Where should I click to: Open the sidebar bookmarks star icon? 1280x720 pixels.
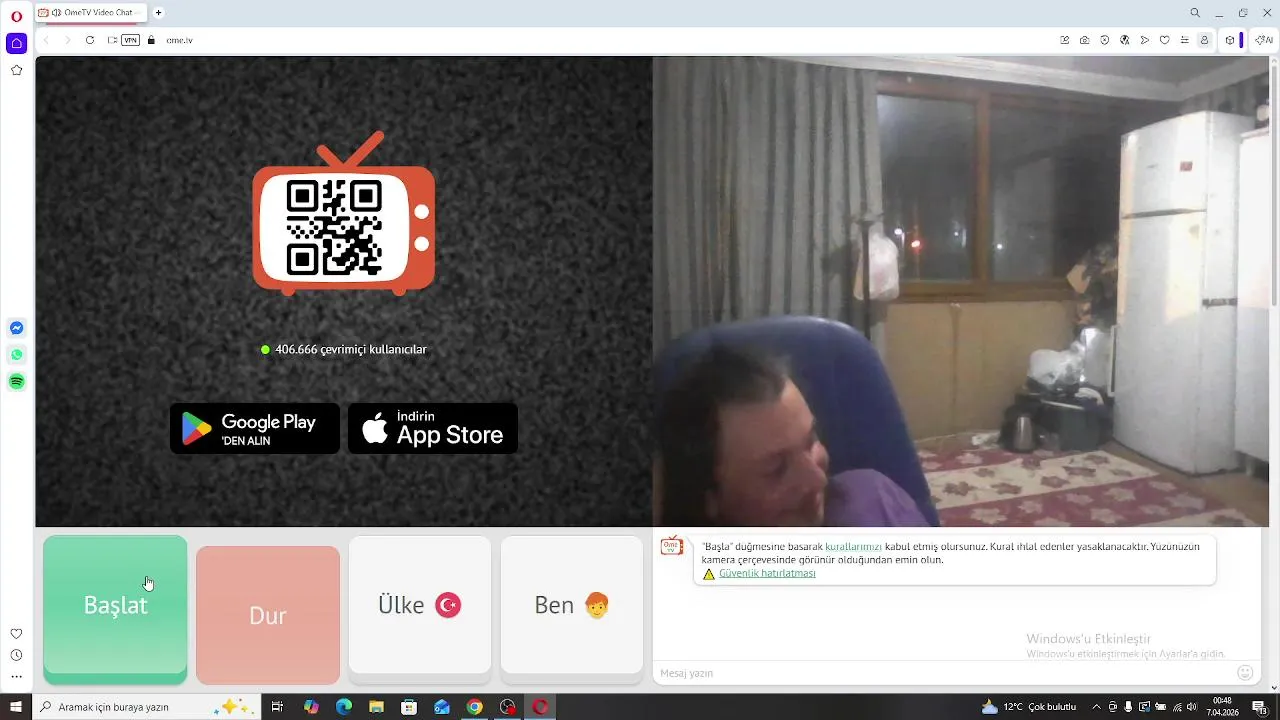tap(16, 70)
